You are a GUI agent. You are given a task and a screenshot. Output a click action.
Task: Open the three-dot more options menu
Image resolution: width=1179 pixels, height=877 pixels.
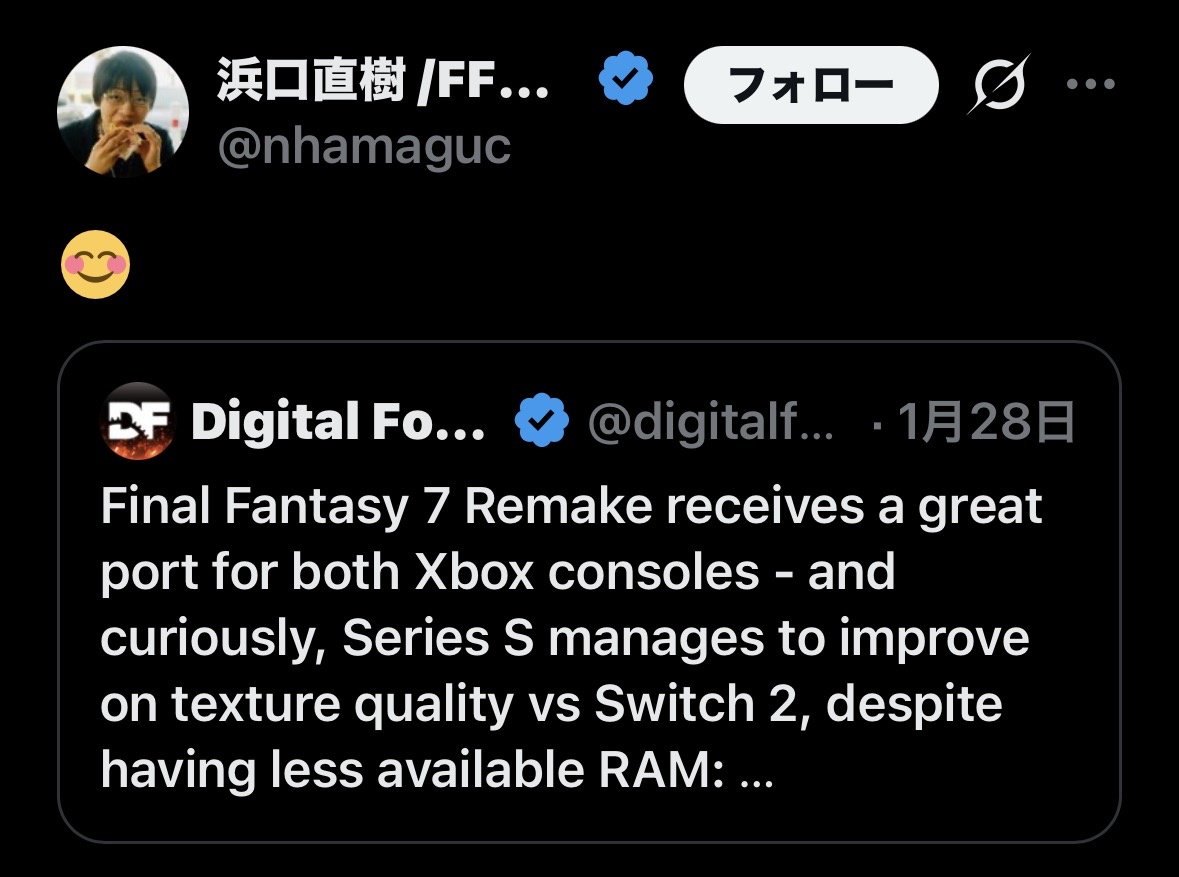(x=1090, y=85)
